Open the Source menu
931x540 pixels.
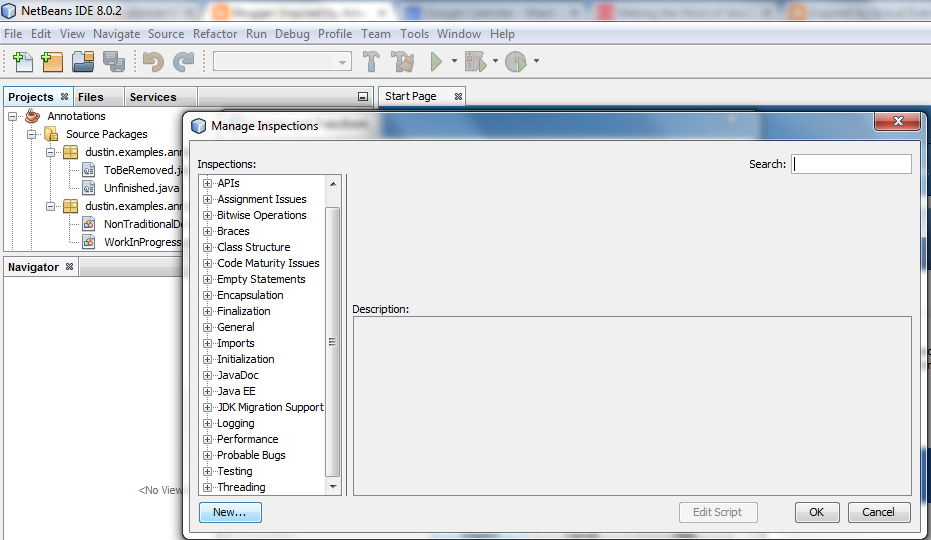coord(166,34)
